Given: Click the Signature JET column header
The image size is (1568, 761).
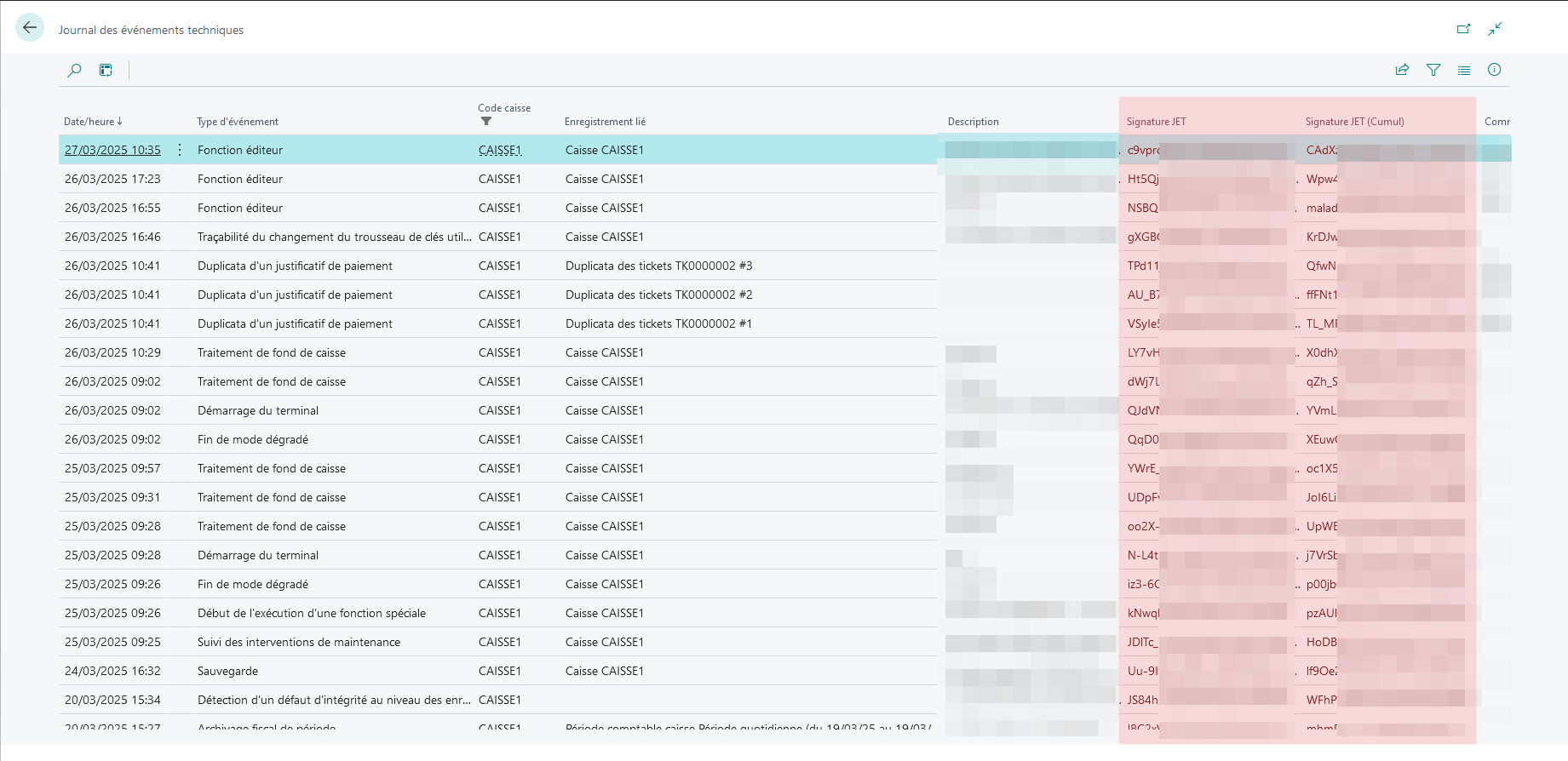Looking at the screenshot, I should (1156, 122).
